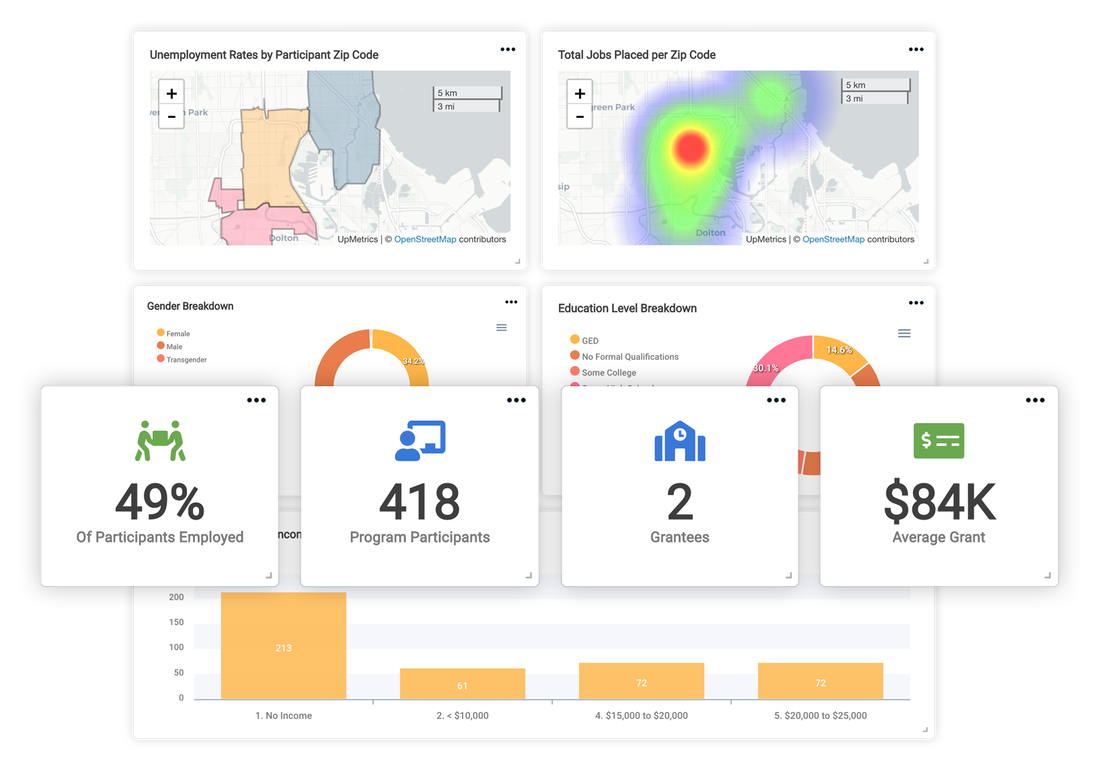Click the No Income bar showing 213
The width and height of the screenshot is (1100, 769).
click(x=283, y=647)
